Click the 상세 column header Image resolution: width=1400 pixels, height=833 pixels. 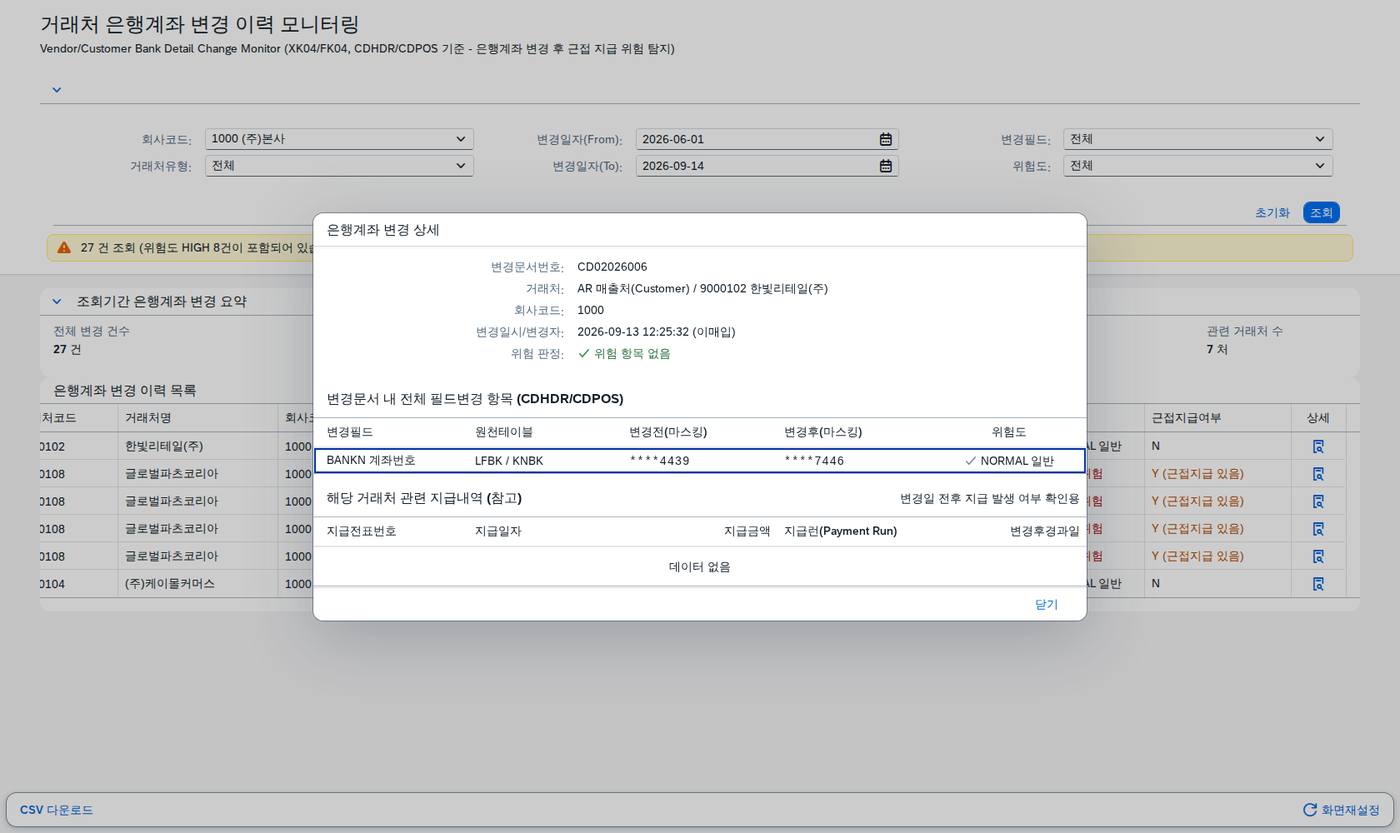pos(1318,418)
